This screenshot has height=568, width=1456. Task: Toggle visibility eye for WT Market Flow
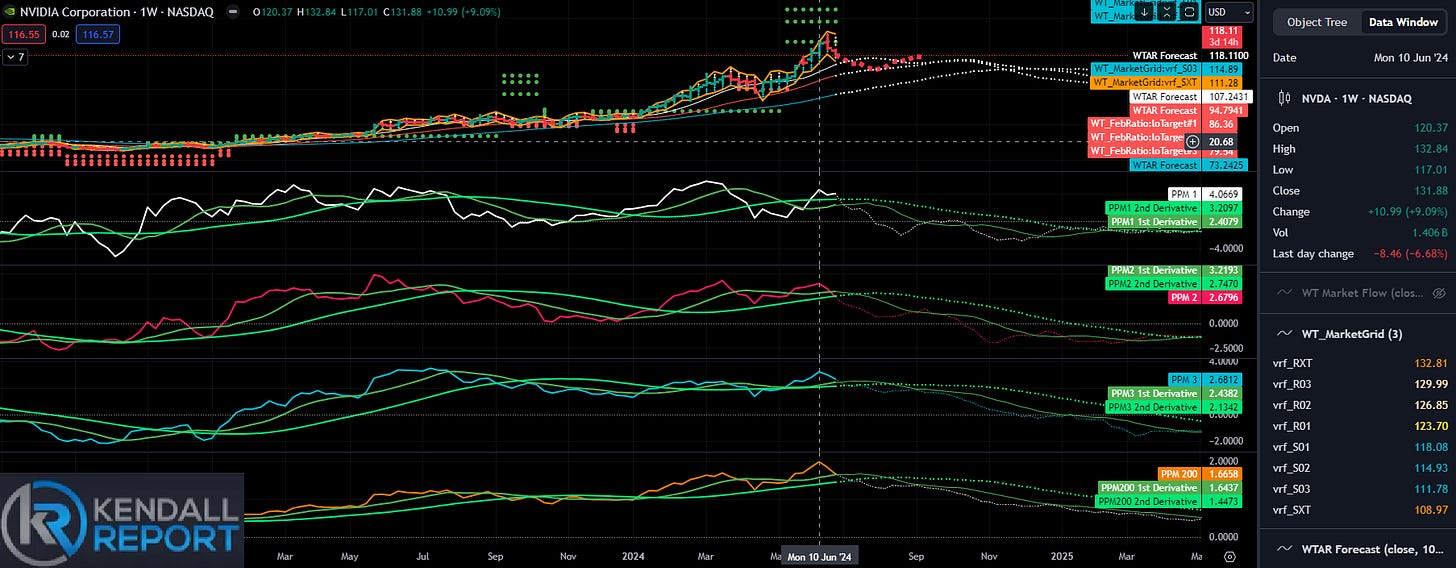coord(1439,292)
